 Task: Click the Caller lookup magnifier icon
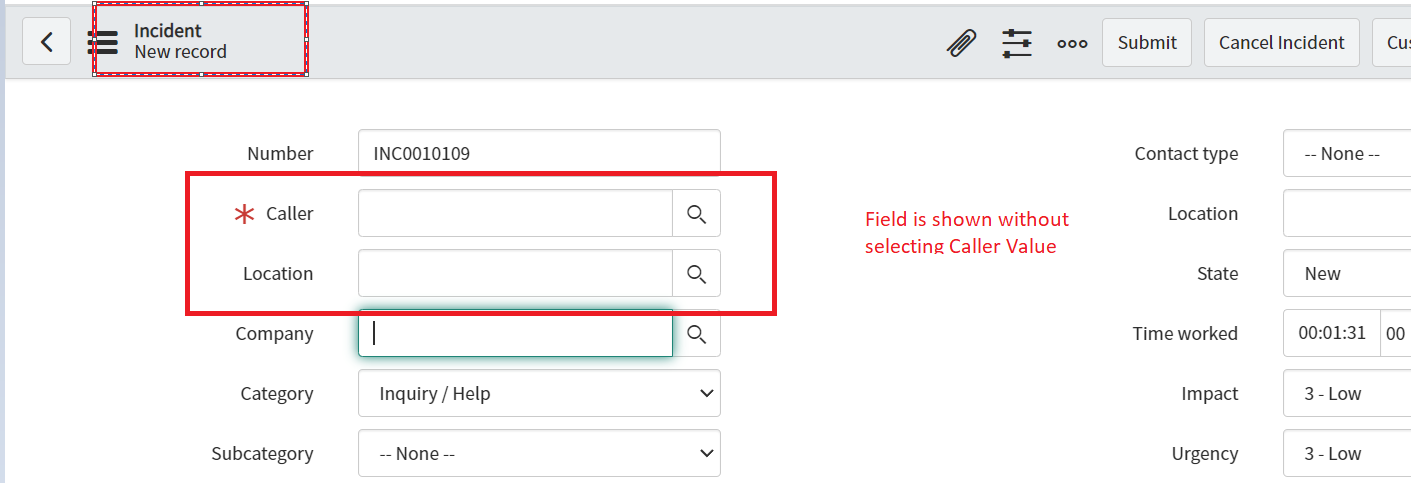point(697,213)
